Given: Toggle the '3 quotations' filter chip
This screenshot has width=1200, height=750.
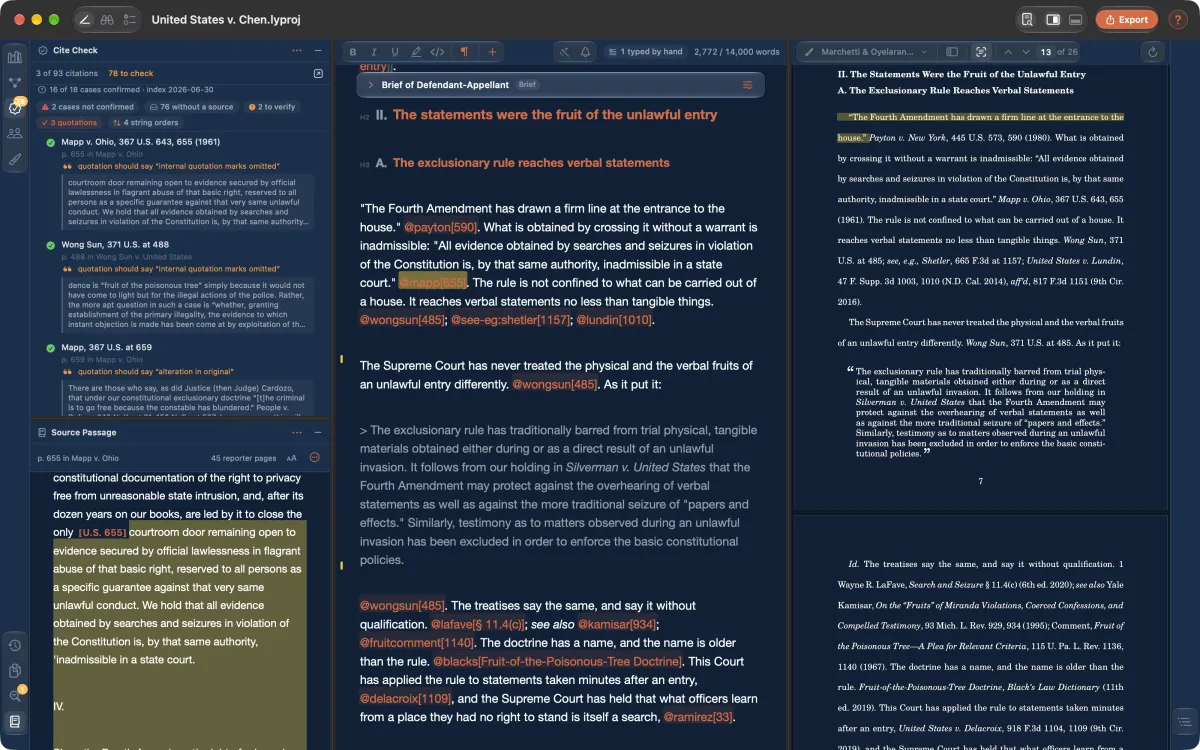Looking at the screenshot, I should [x=71, y=123].
